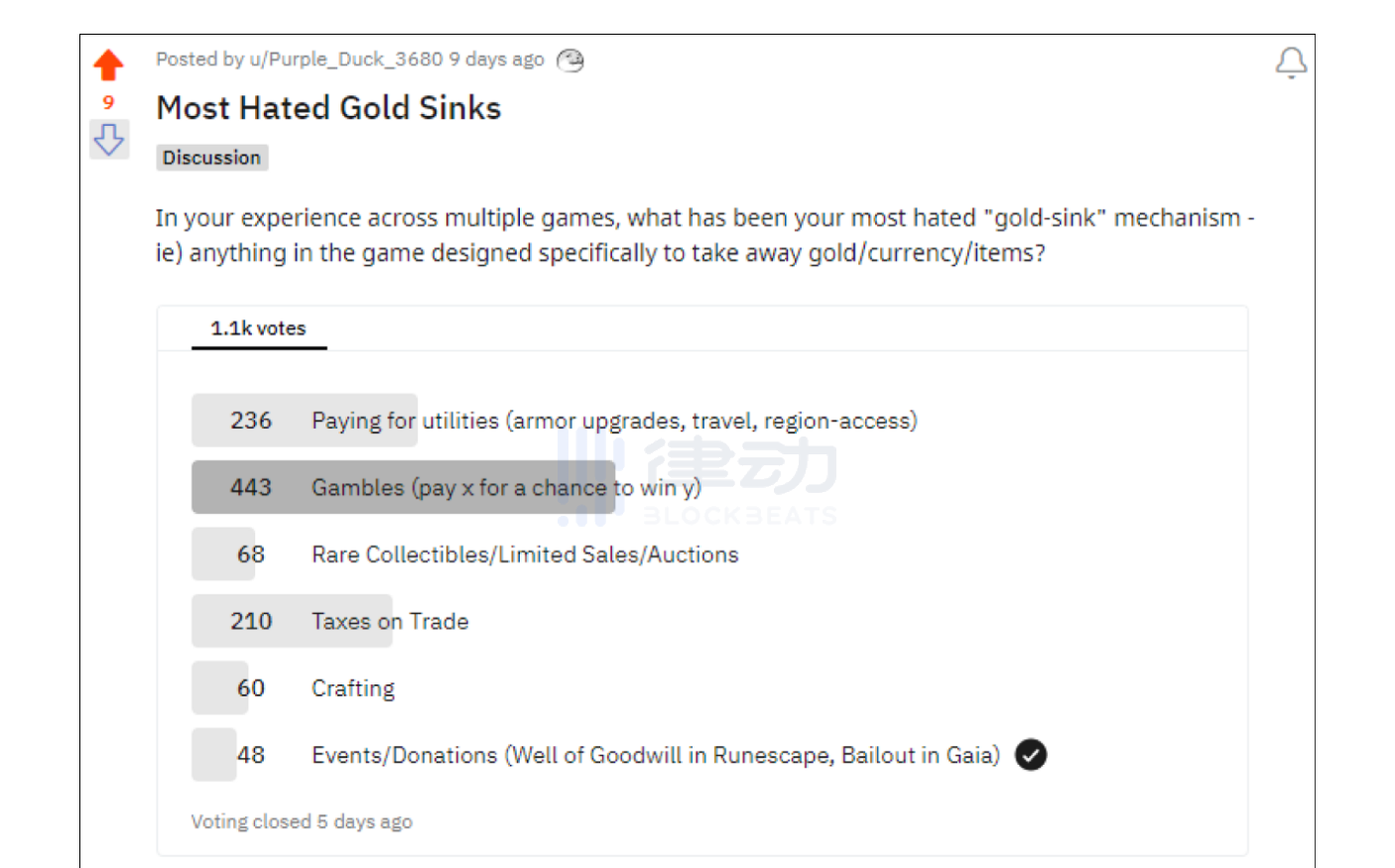Click the 443 vote count bar
The height and width of the screenshot is (868, 1395).
point(404,487)
